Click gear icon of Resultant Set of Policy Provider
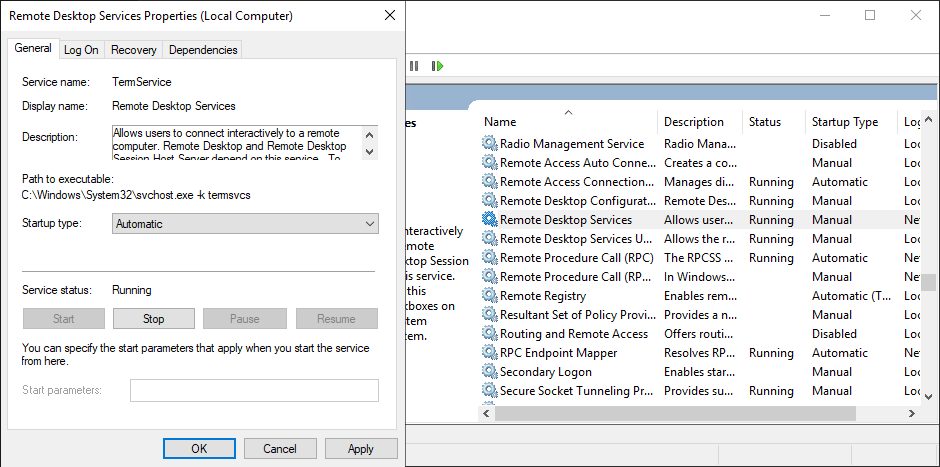 490,315
